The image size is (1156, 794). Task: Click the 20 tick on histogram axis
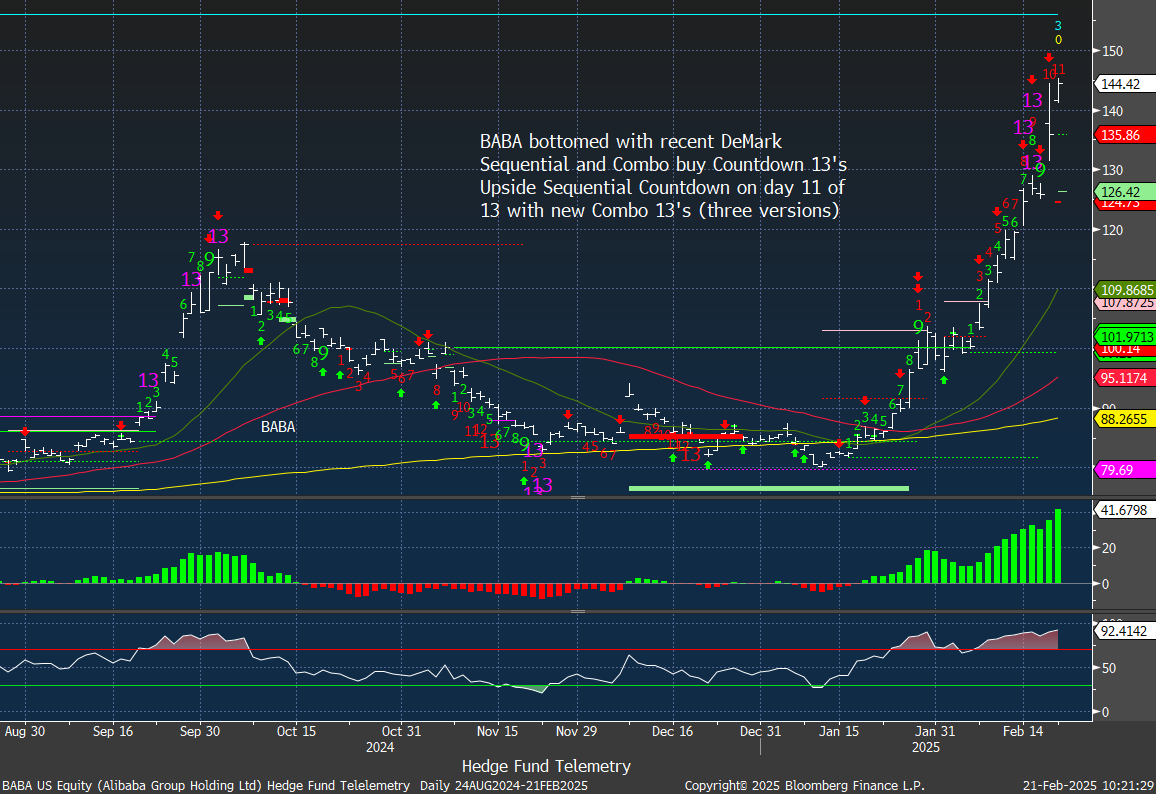1109,548
